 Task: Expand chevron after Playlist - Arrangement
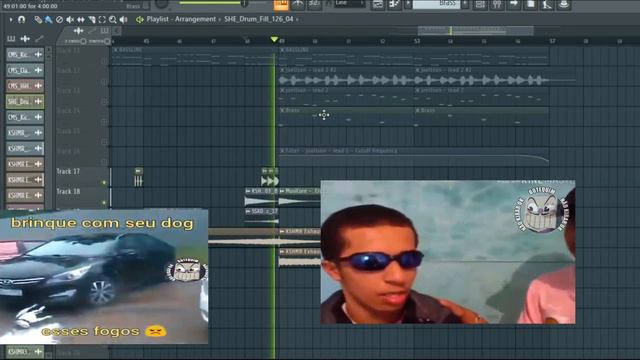point(220,19)
